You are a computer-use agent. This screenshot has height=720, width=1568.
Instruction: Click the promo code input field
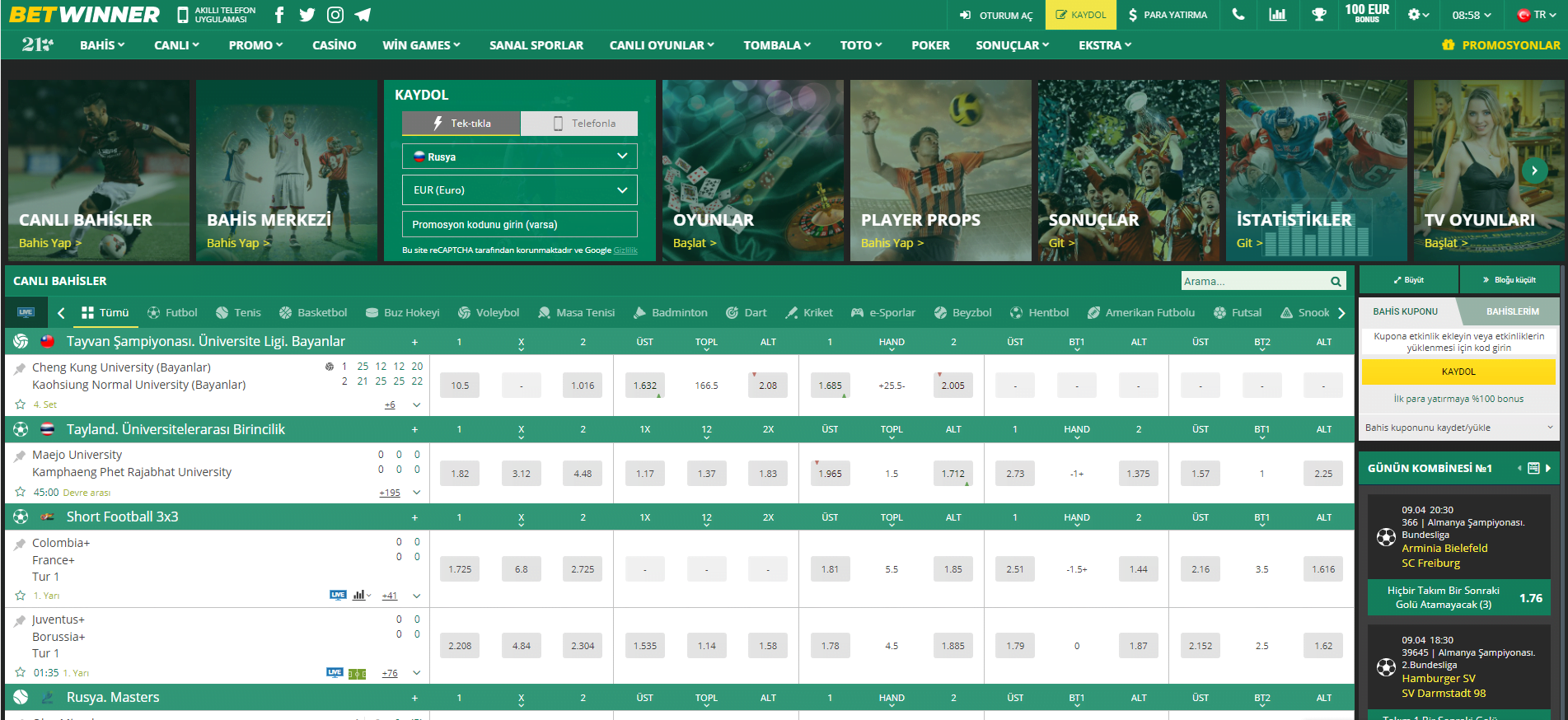(x=519, y=224)
